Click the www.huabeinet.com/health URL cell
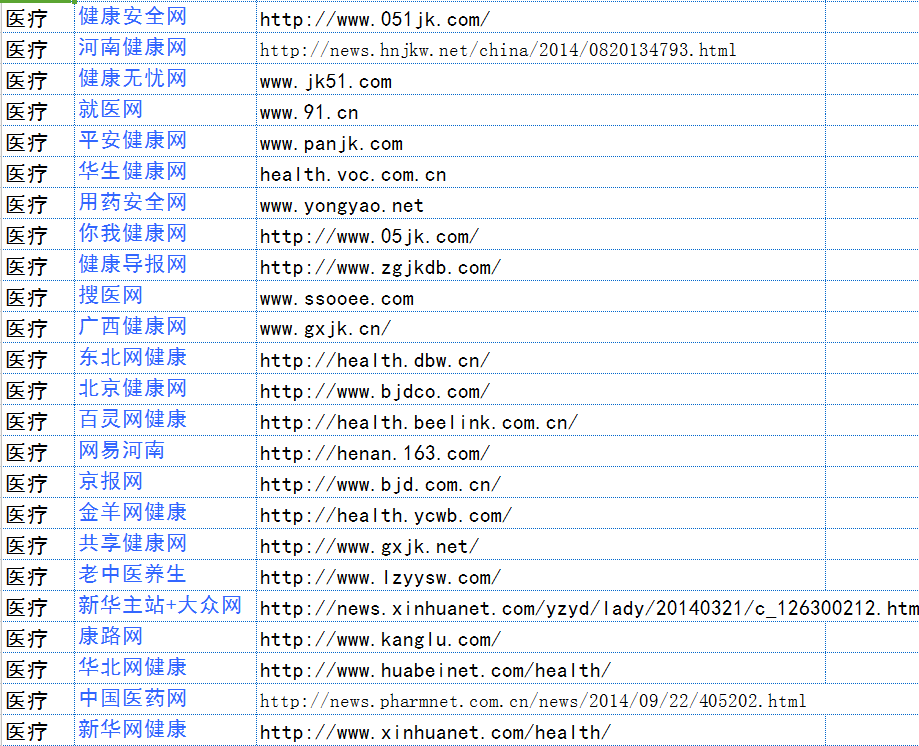919x746 pixels. (x=541, y=669)
